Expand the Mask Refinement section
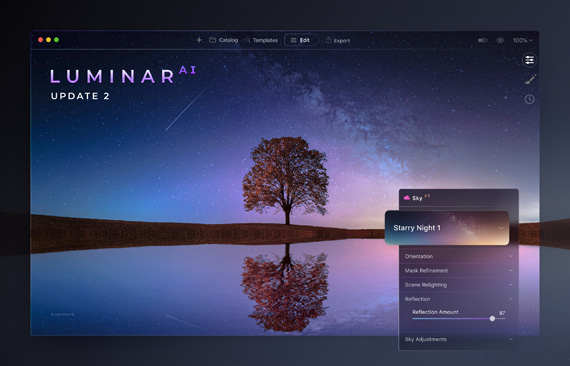The image size is (570, 366). [x=458, y=270]
